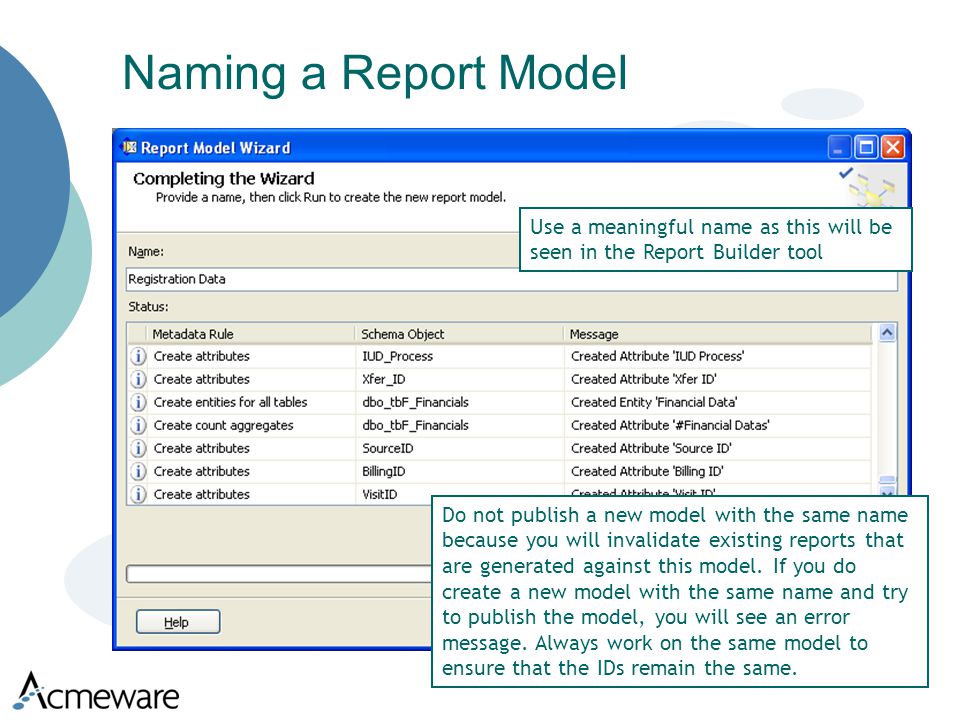Select 'Created Entity 'Financial Data'' message

(x=654, y=402)
